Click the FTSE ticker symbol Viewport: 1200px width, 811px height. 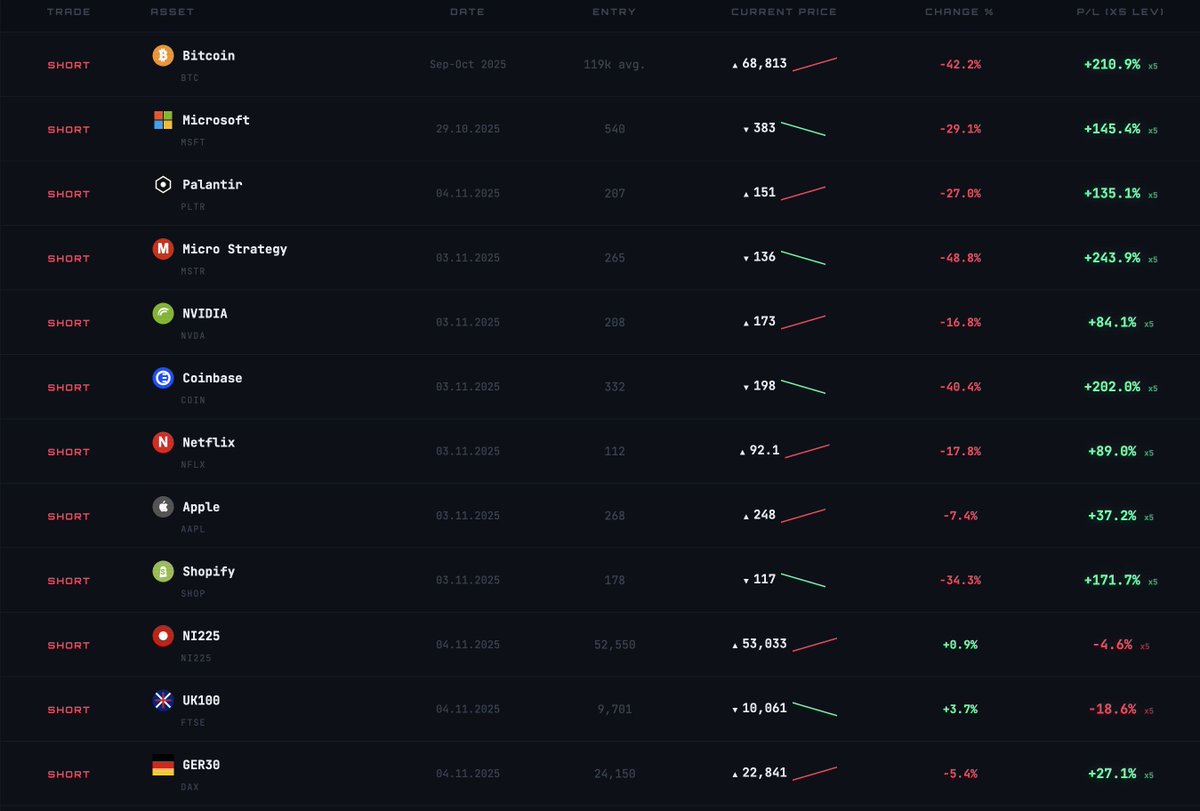coord(193,722)
